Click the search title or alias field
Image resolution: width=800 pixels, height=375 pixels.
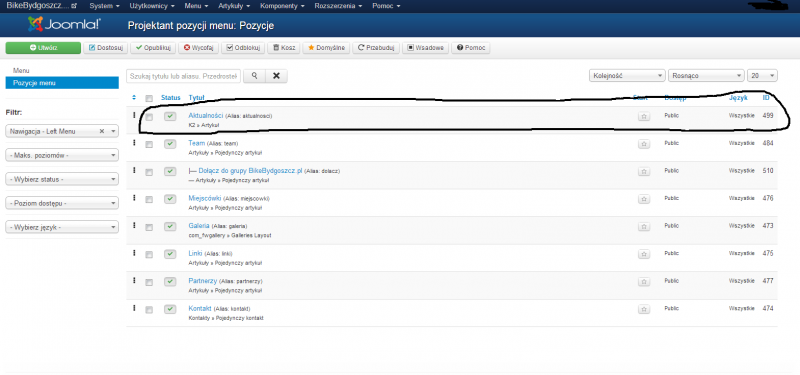click(x=184, y=76)
